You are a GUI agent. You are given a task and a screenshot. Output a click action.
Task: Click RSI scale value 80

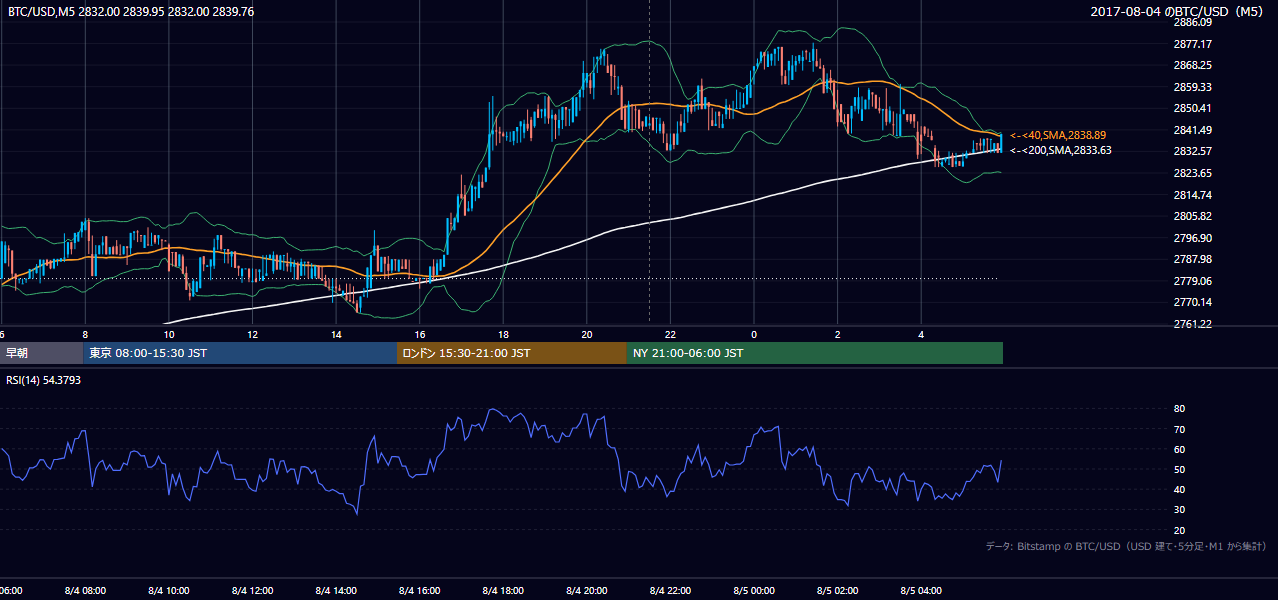(x=1179, y=409)
